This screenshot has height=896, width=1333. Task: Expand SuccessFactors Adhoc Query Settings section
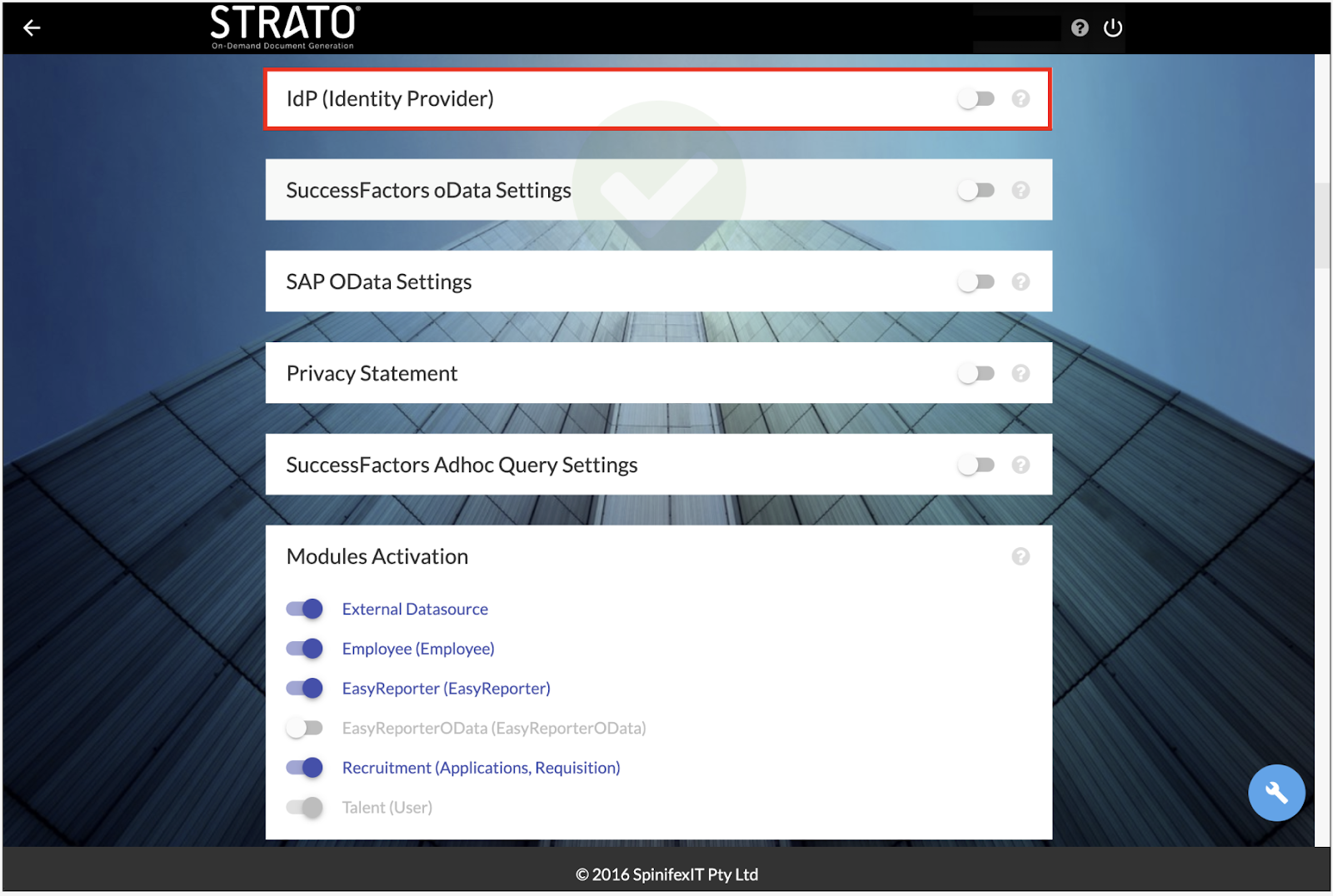(462, 465)
